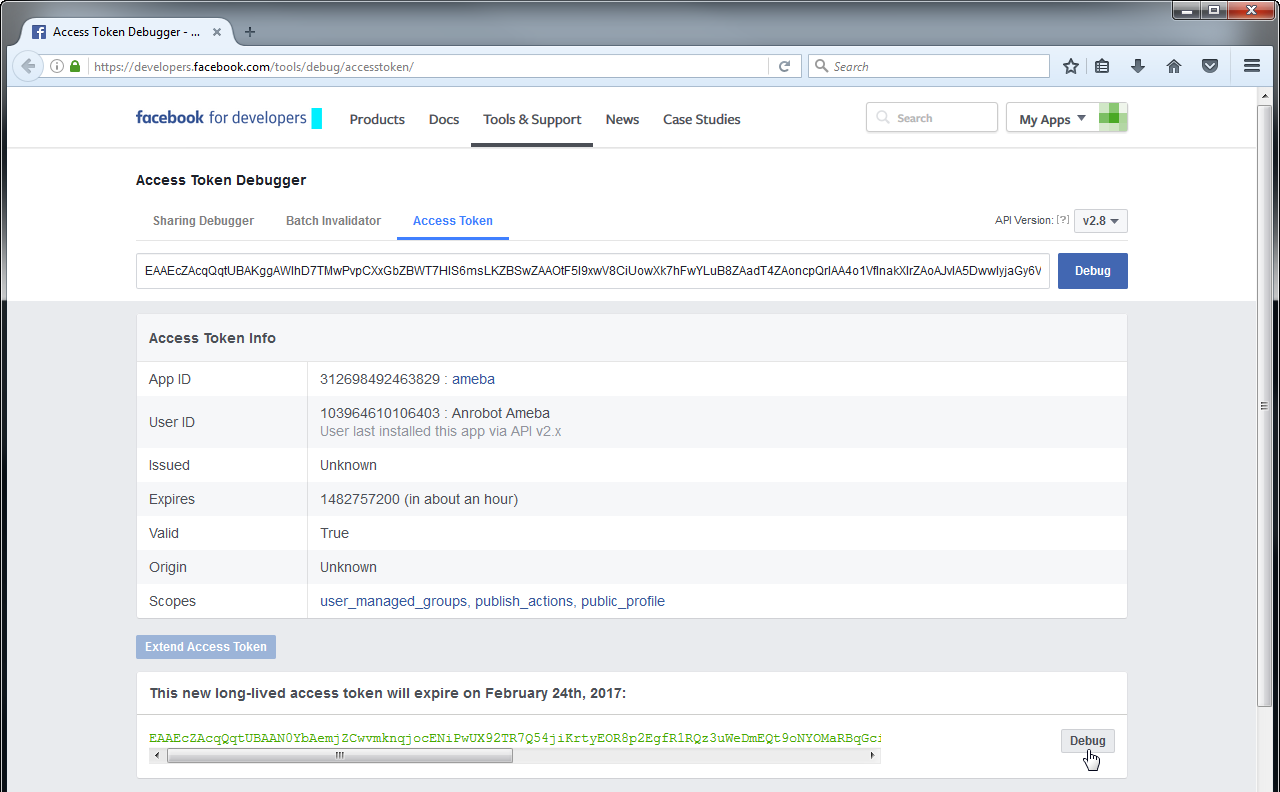Open the API version v2.8 dropdown

[1101, 221]
